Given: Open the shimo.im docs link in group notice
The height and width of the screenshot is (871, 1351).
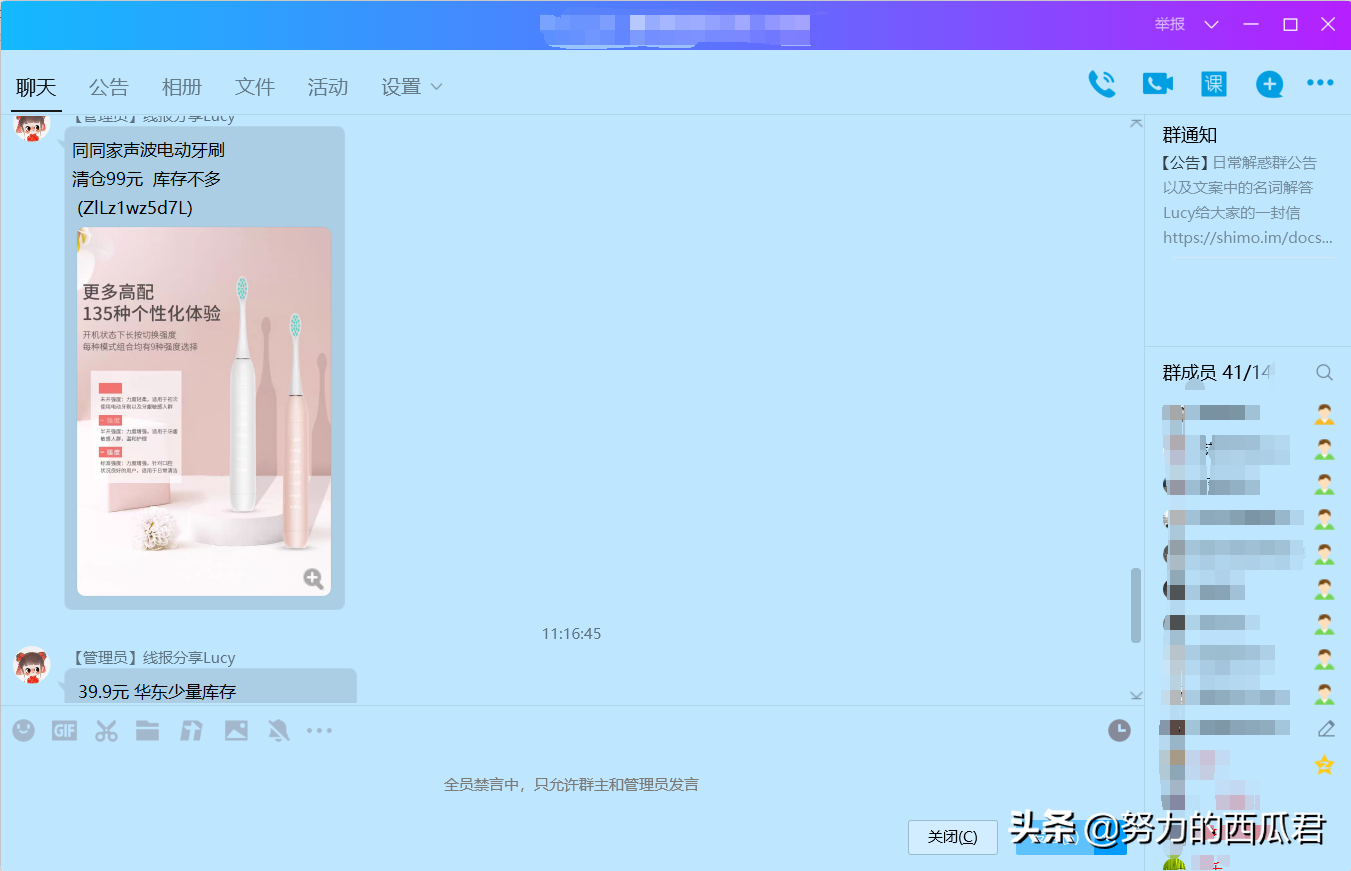Looking at the screenshot, I should [x=1246, y=237].
